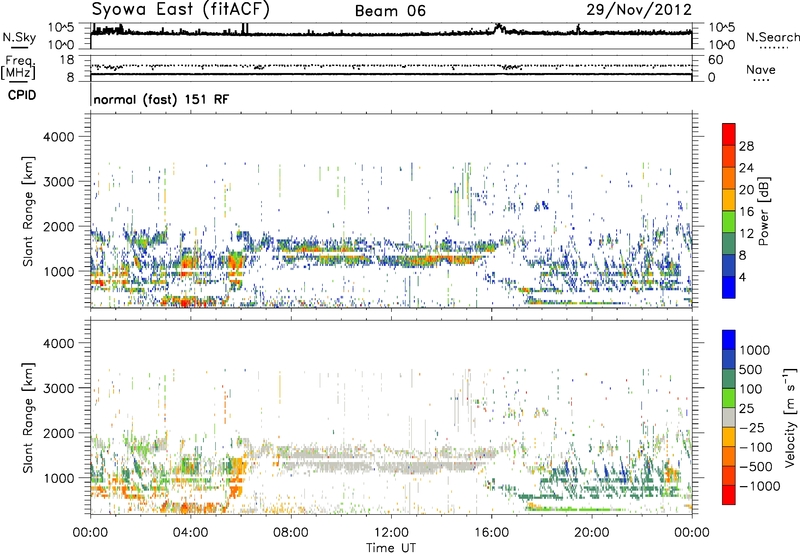
Task: Click the '20:00' time axis label
Action: (591, 532)
